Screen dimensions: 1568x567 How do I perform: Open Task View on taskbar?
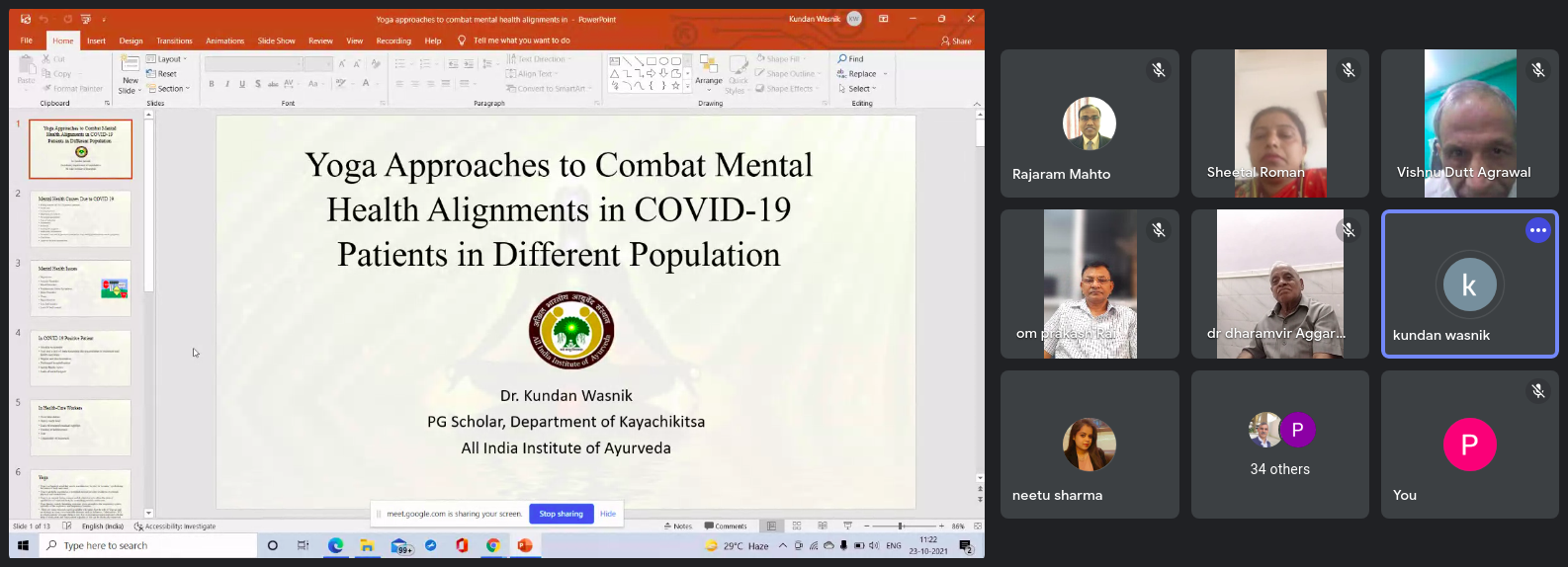[304, 545]
